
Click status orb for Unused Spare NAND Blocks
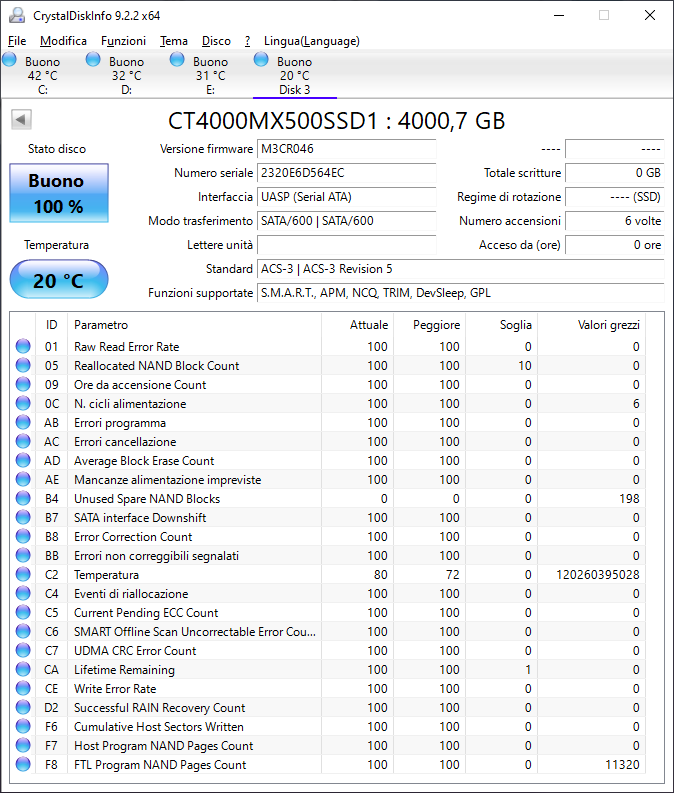click(23, 498)
